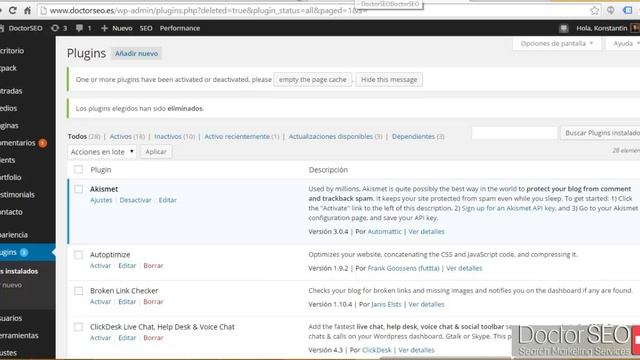The width and height of the screenshot is (640, 360).
Task: Filter by Actualizaciones disponibles
Action: (x=331, y=136)
